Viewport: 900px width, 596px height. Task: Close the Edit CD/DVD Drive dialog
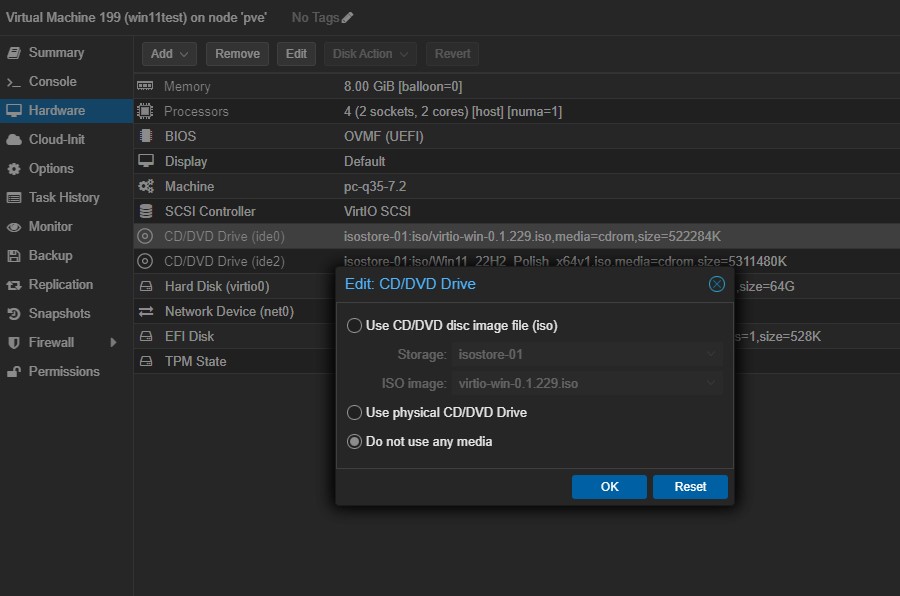click(x=716, y=284)
